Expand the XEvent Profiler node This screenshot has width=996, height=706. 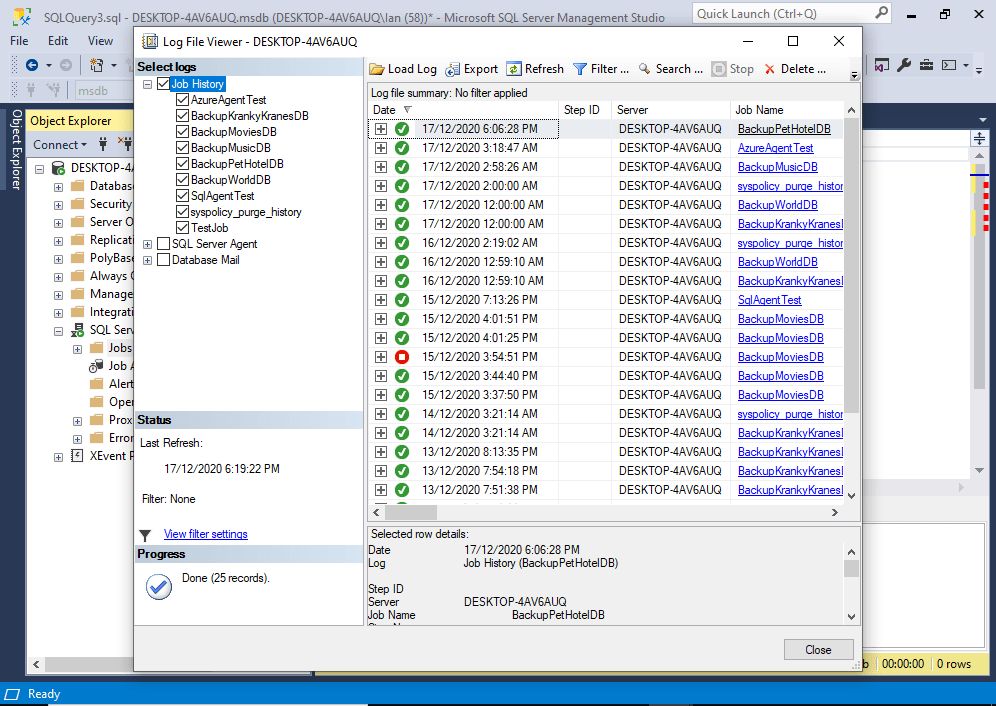(58, 457)
